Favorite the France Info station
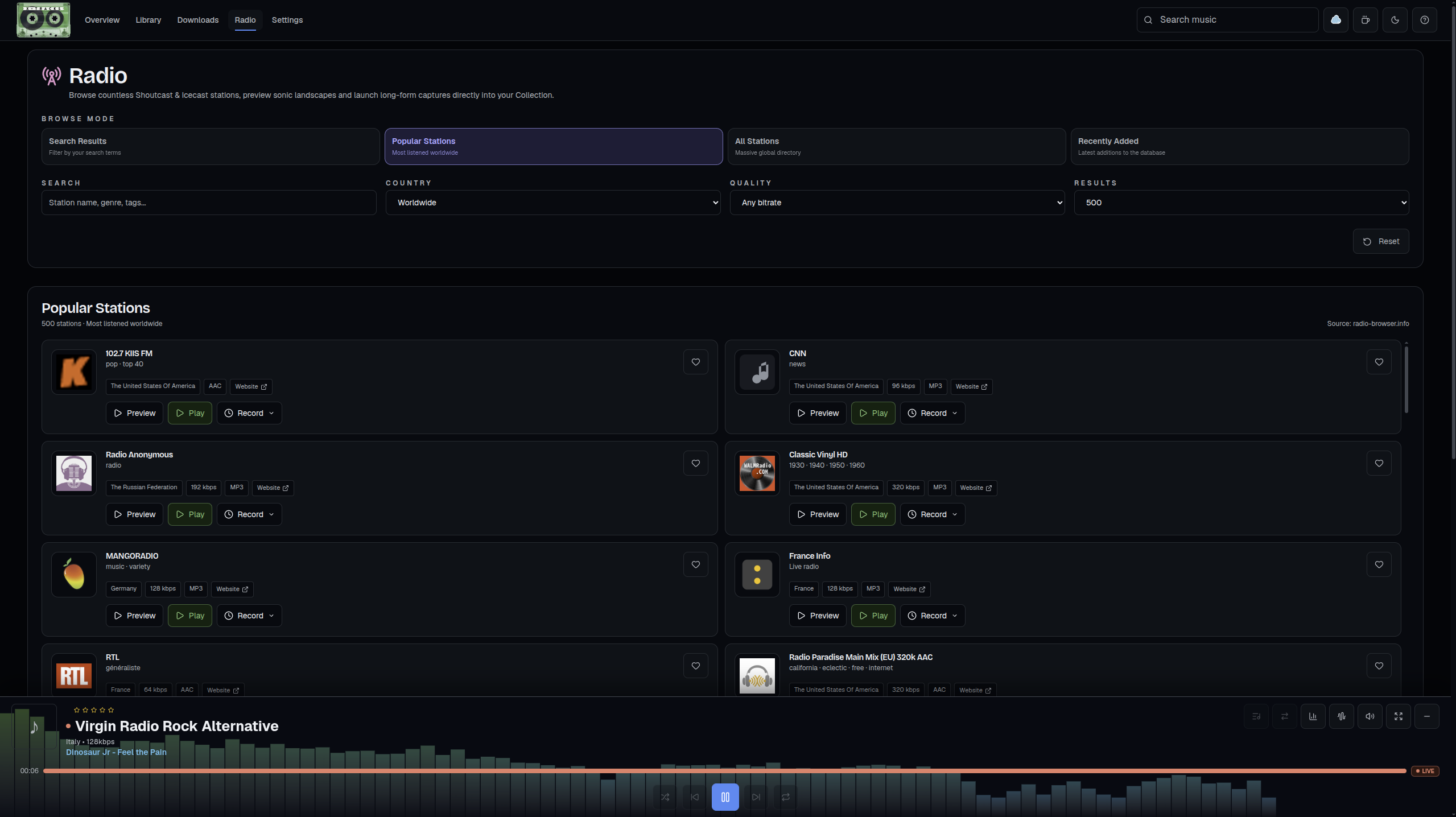Viewport: 1456px width, 817px height. 1379,564
